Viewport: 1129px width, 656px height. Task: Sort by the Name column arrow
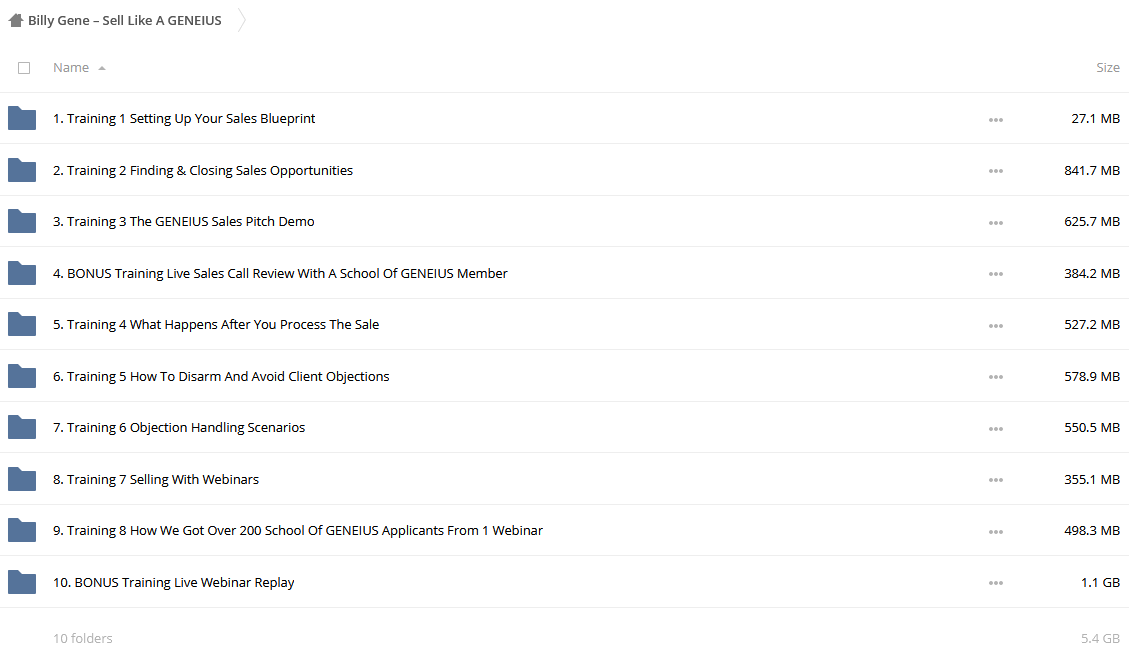[x=102, y=68]
